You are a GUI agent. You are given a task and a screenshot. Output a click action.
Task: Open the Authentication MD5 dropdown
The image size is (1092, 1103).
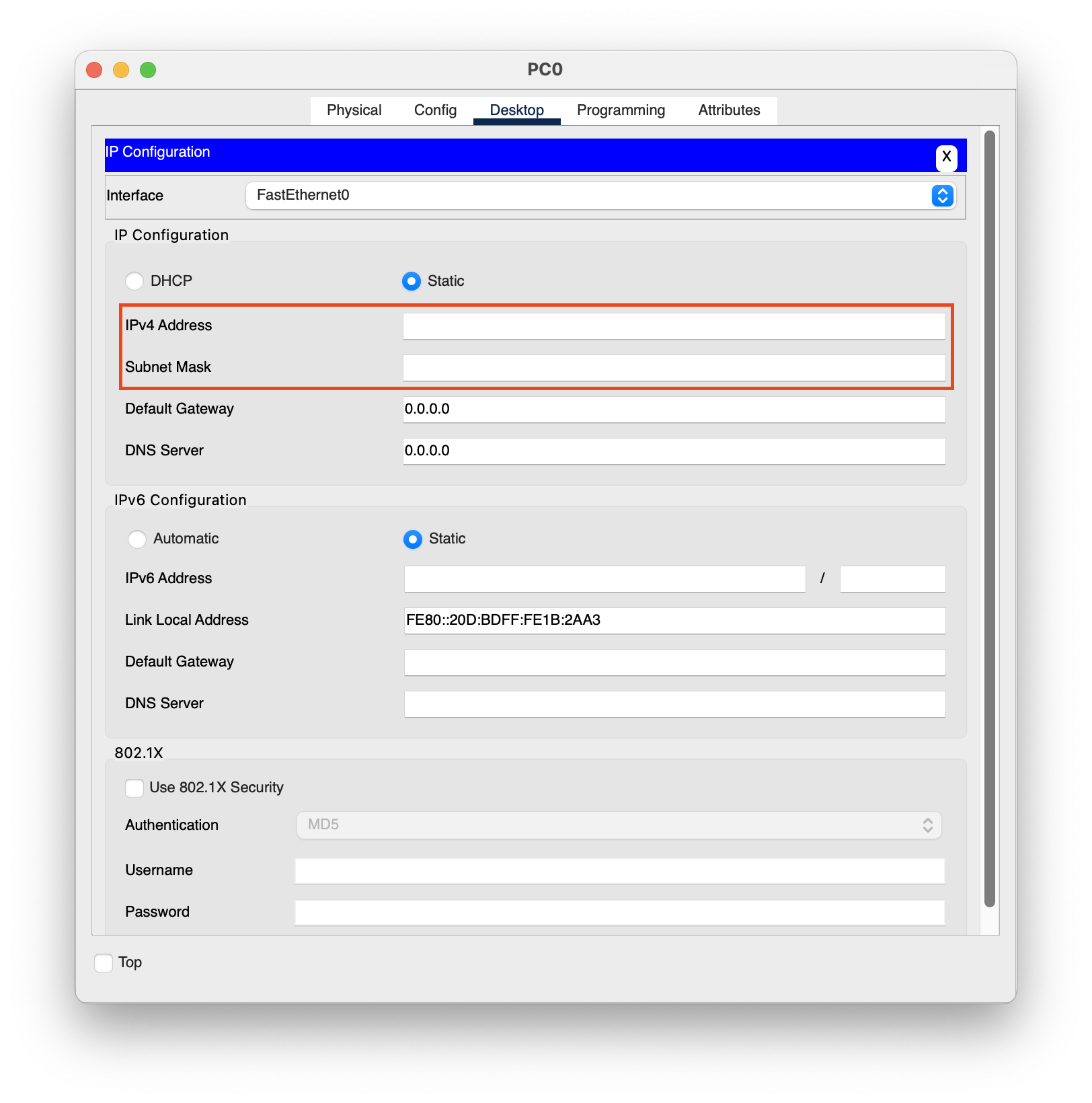pyautogui.click(x=619, y=825)
